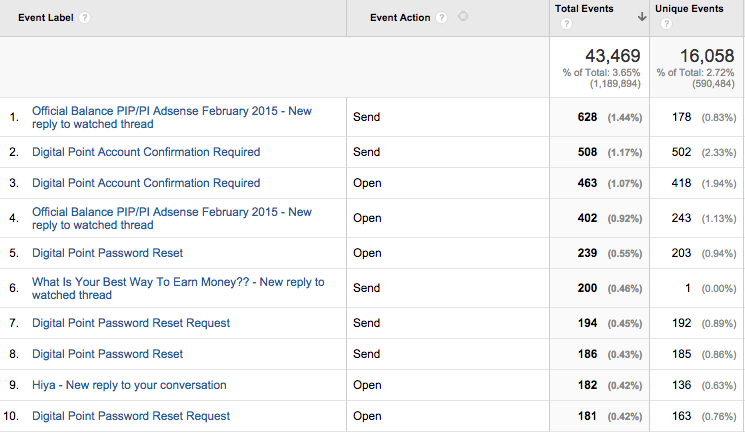Sort by Unique Events column header
745x438 pixels.
click(690, 9)
